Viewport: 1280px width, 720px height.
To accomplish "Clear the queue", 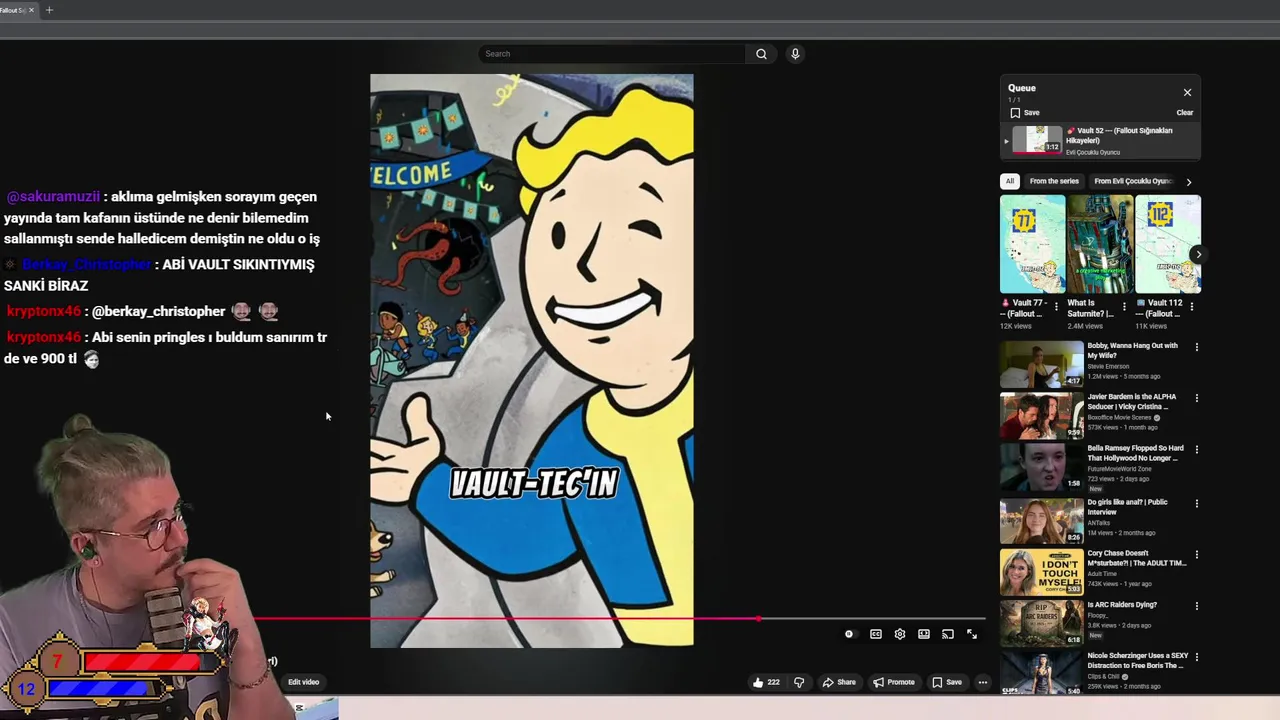I will [x=1184, y=113].
